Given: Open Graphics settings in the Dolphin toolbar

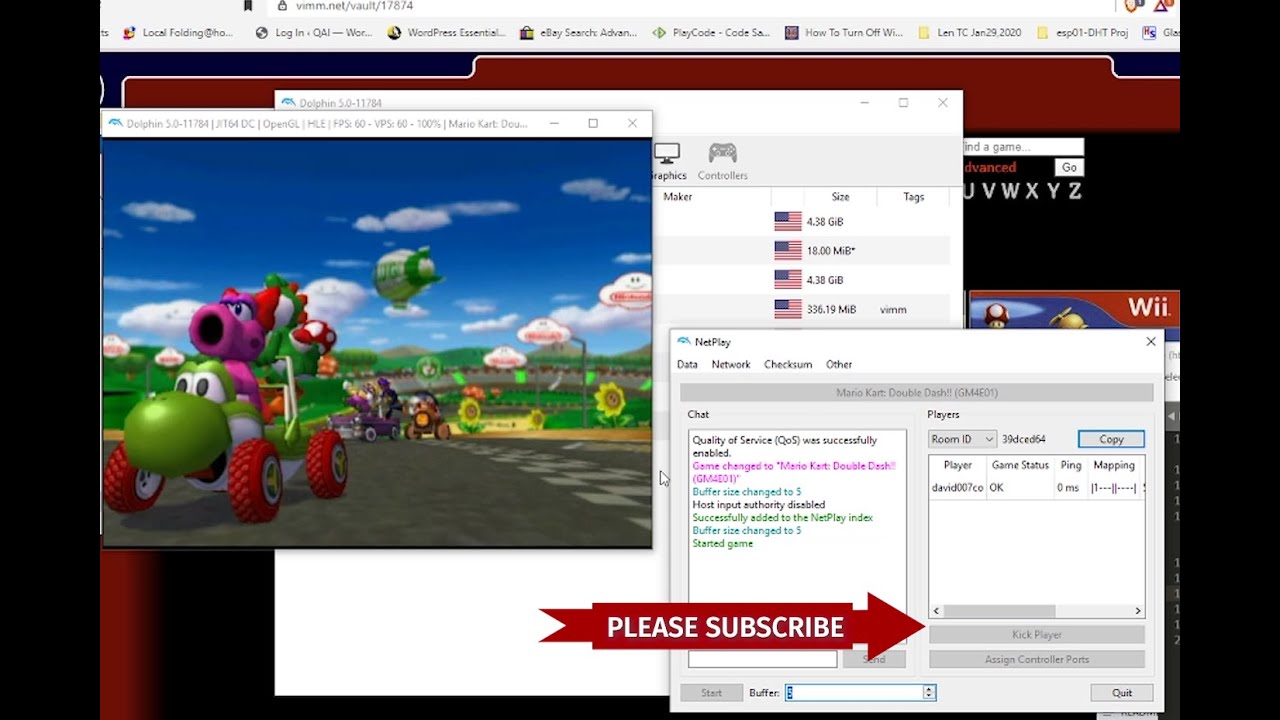Looking at the screenshot, I should tap(668, 161).
